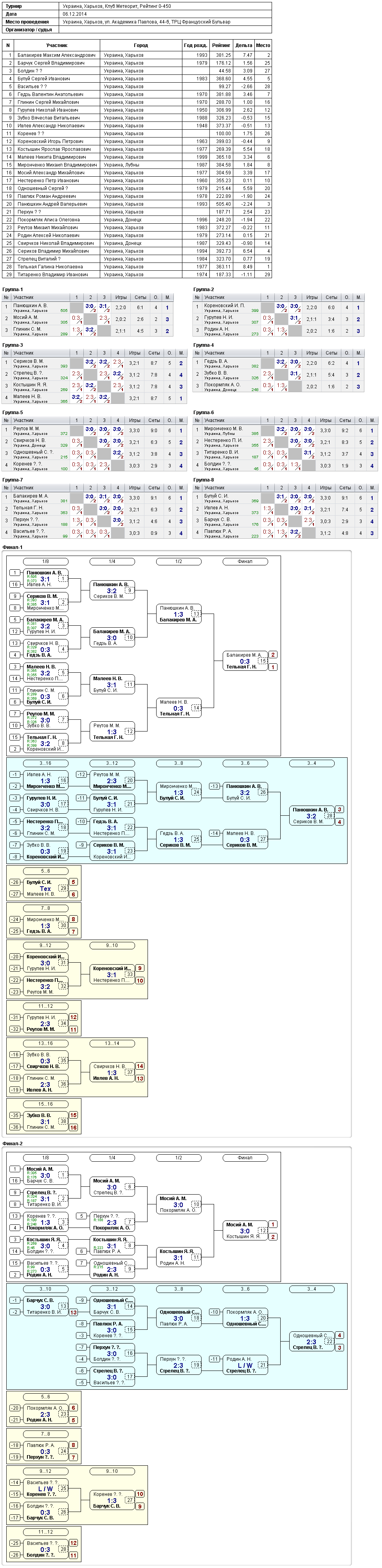Select the 1/2 round pill in Финал-1
This screenshot has height=1568, width=382.
178,561
